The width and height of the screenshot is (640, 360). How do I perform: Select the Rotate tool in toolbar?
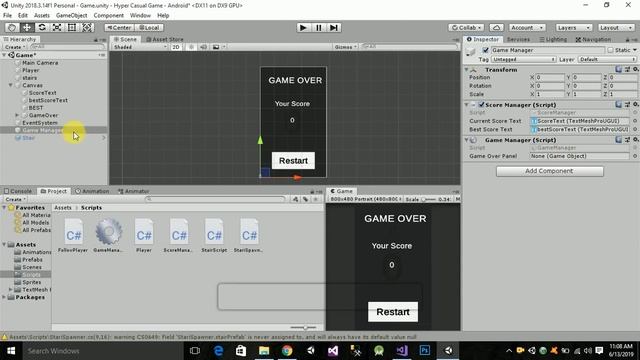[x=42, y=27]
